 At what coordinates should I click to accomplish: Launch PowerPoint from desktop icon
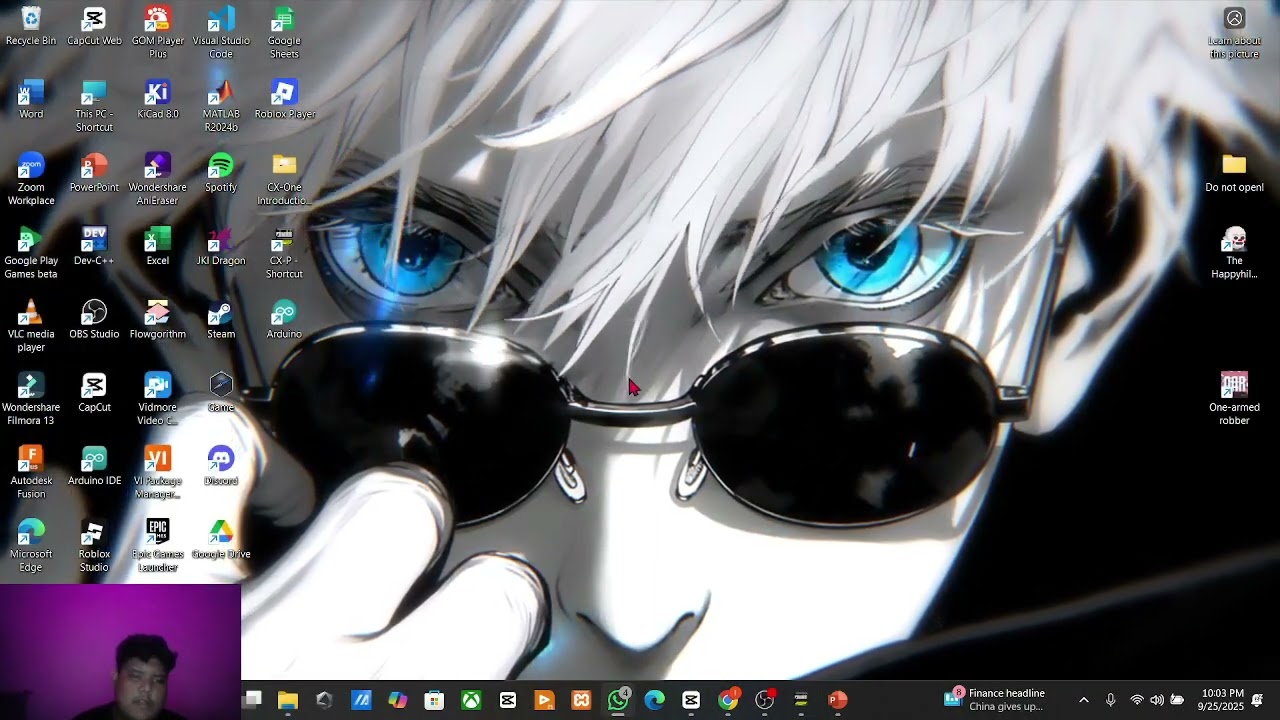(94, 173)
